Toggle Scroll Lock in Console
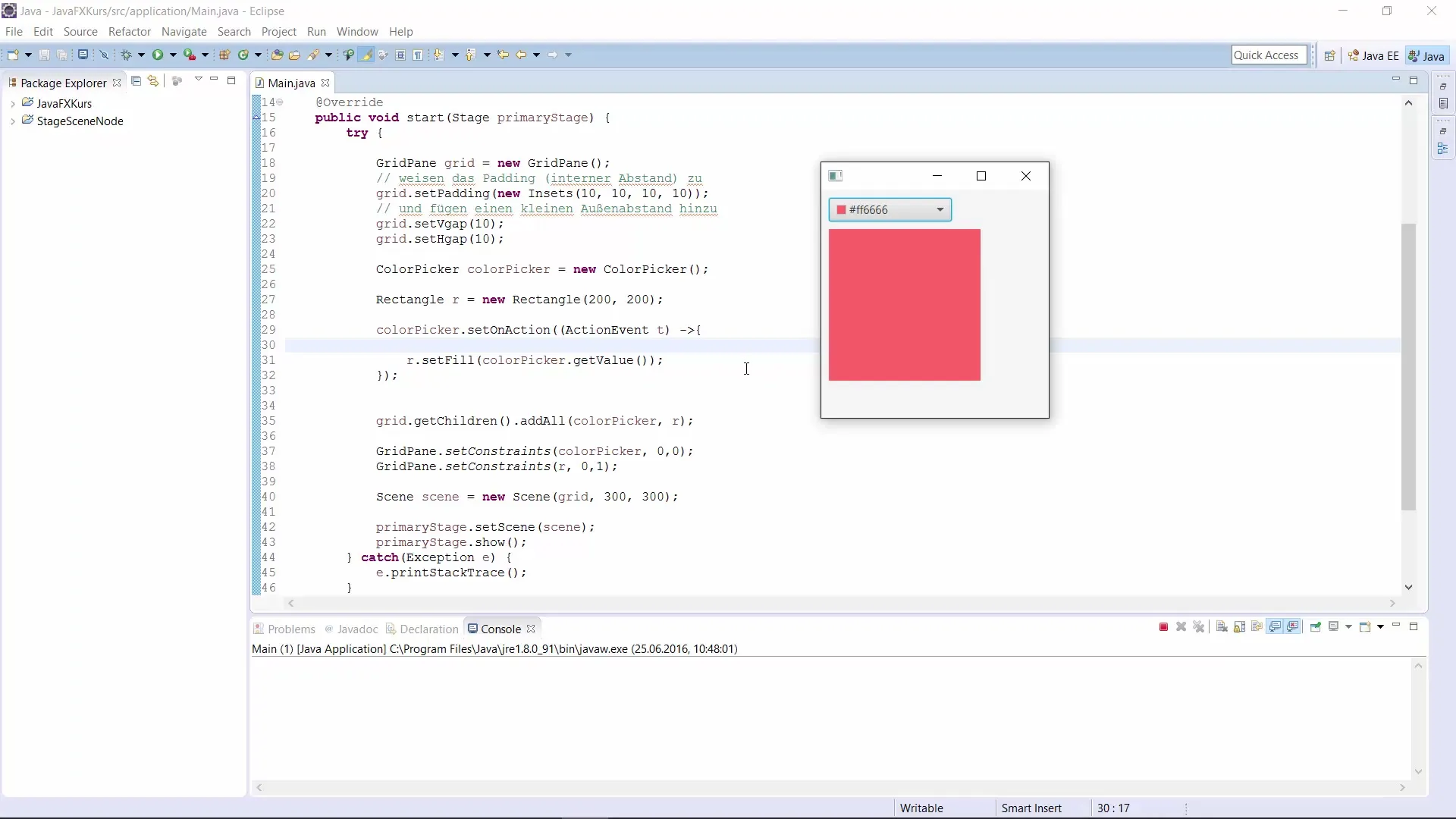The width and height of the screenshot is (1456, 819). pyautogui.click(x=1239, y=627)
